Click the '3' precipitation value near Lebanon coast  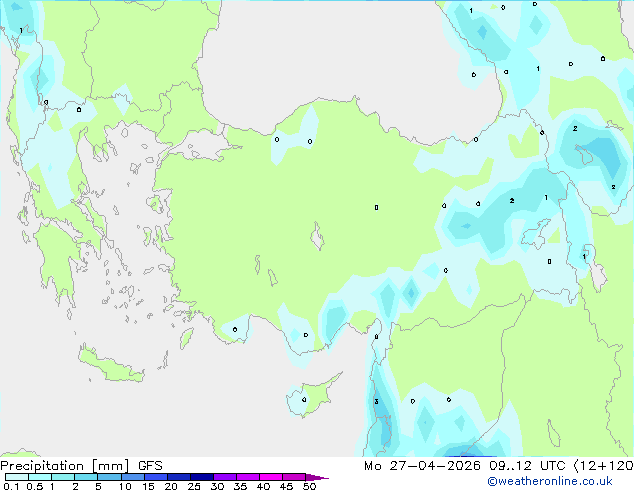click(376, 401)
